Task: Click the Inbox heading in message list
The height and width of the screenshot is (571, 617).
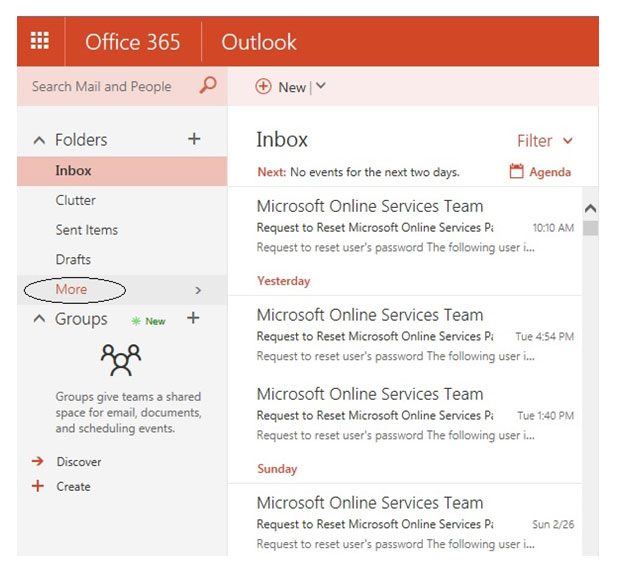Action: point(282,140)
